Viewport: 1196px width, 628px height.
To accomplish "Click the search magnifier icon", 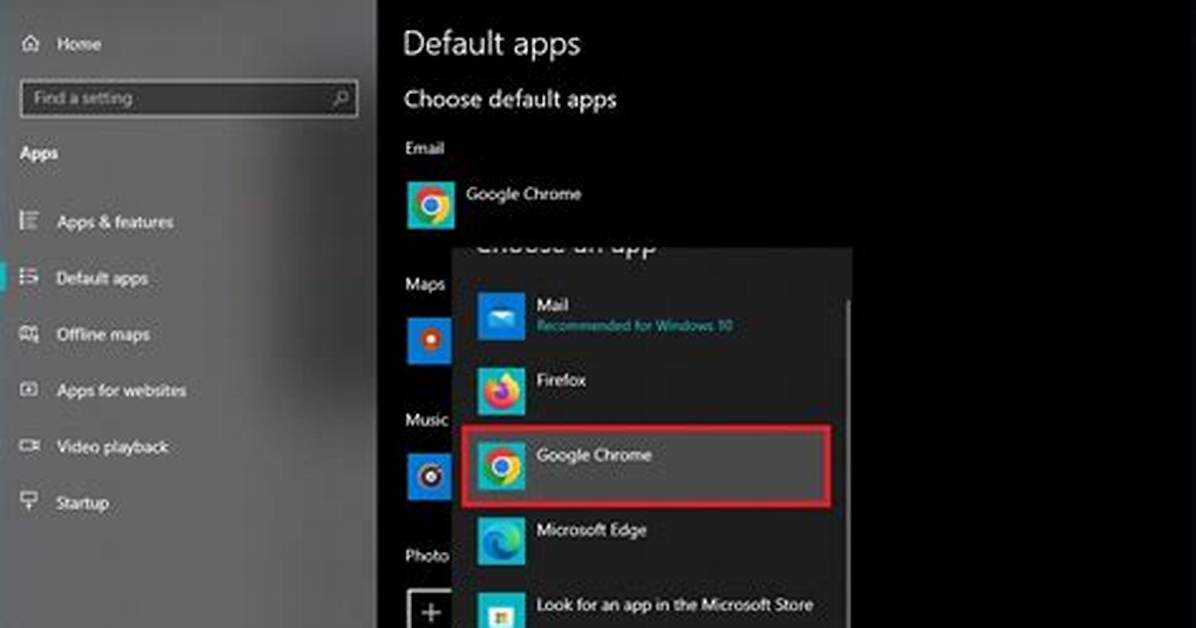I will point(340,98).
